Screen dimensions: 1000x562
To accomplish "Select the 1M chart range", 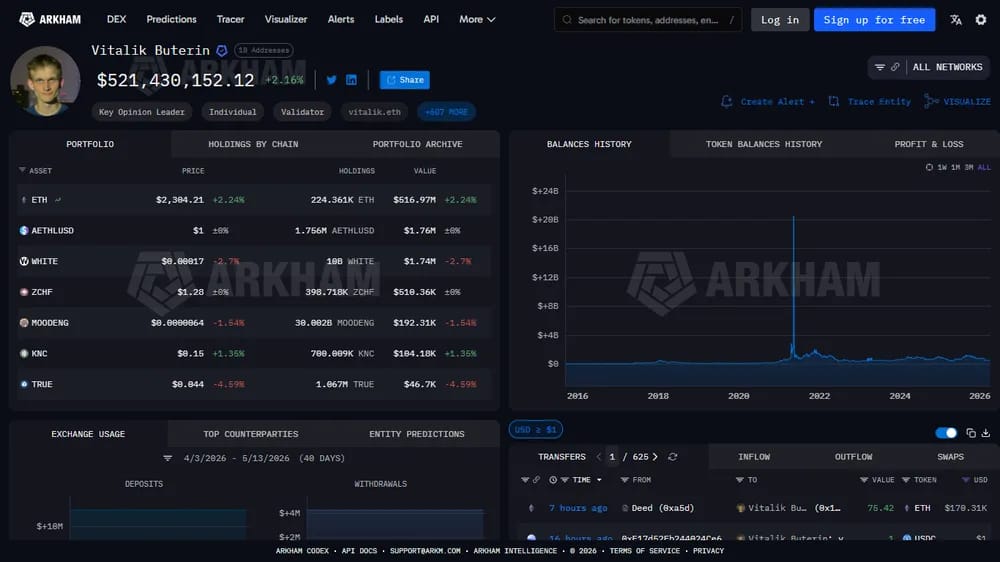I will 955,167.
